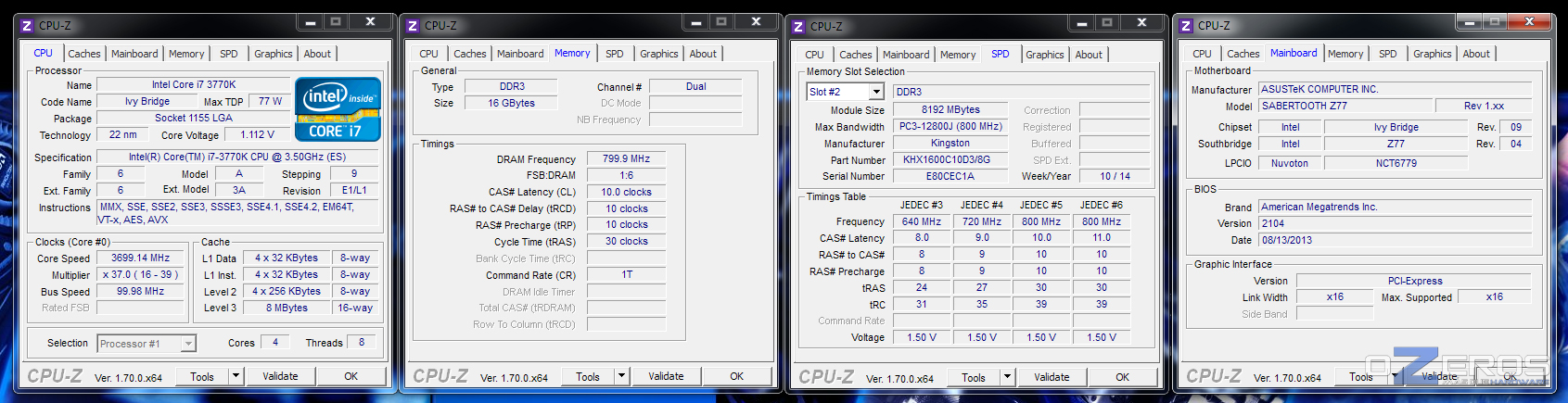Image resolution: width=1568 pixels, height=403 pixels.
Task: Click the Channel # value Dual
Action: point(696,86)
